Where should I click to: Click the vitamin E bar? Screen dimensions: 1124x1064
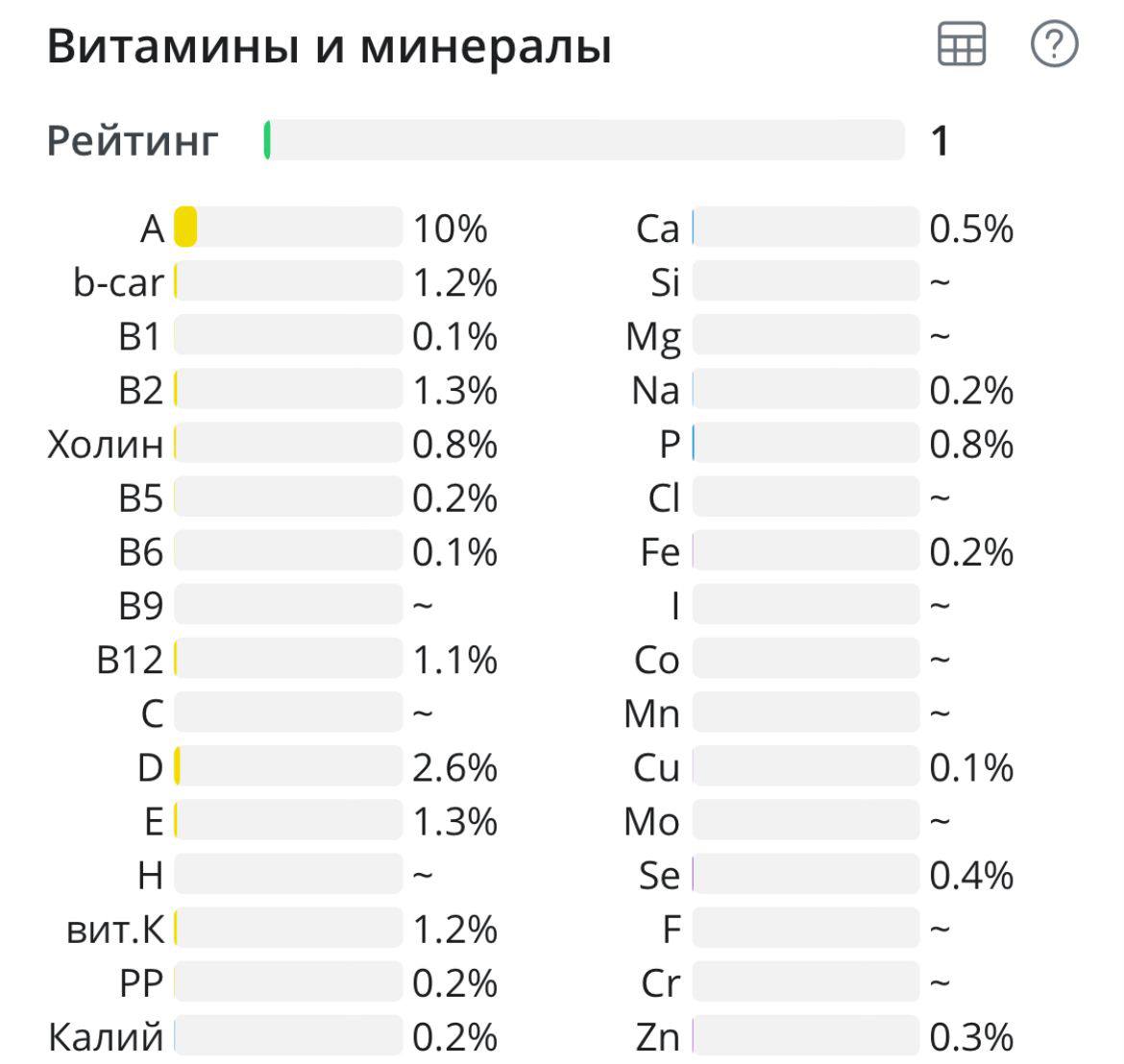[288, 820]
